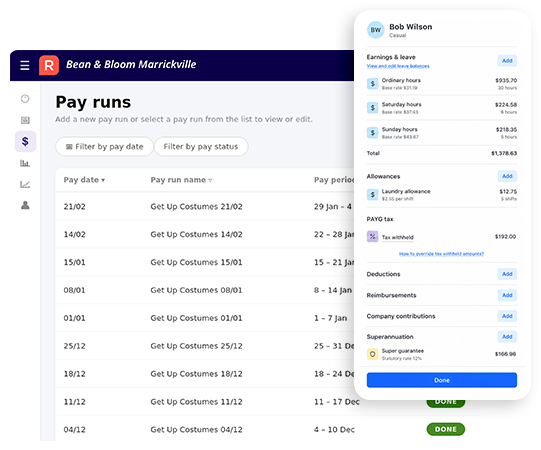
Task: Click the Bob Wilson name heading
Action: pyautogui.click(x=411, y=27)
